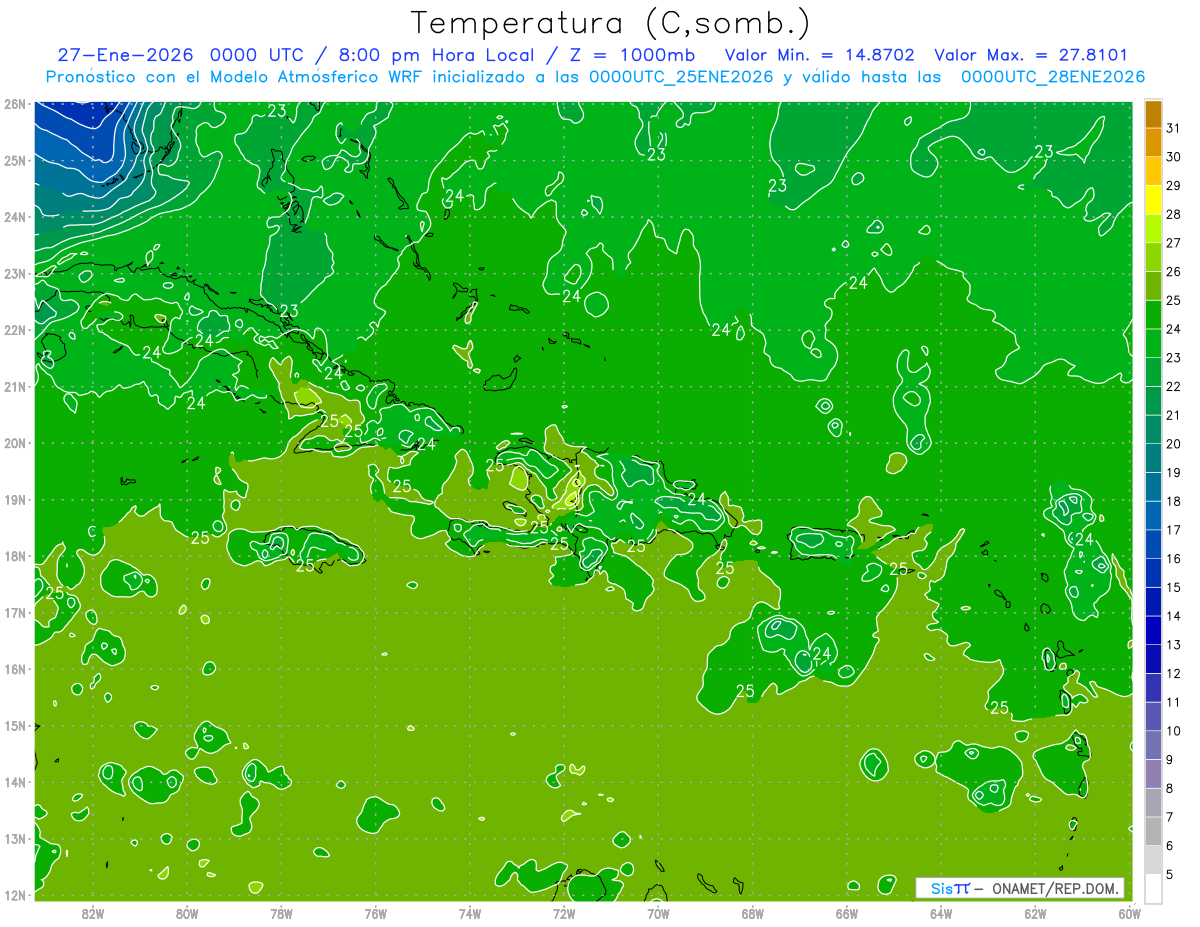The height and width of the screenshot is (927, 1200).
Task: Click the '82W' longitude axis label
Action: pyautogui.click(x=92, y=913)
